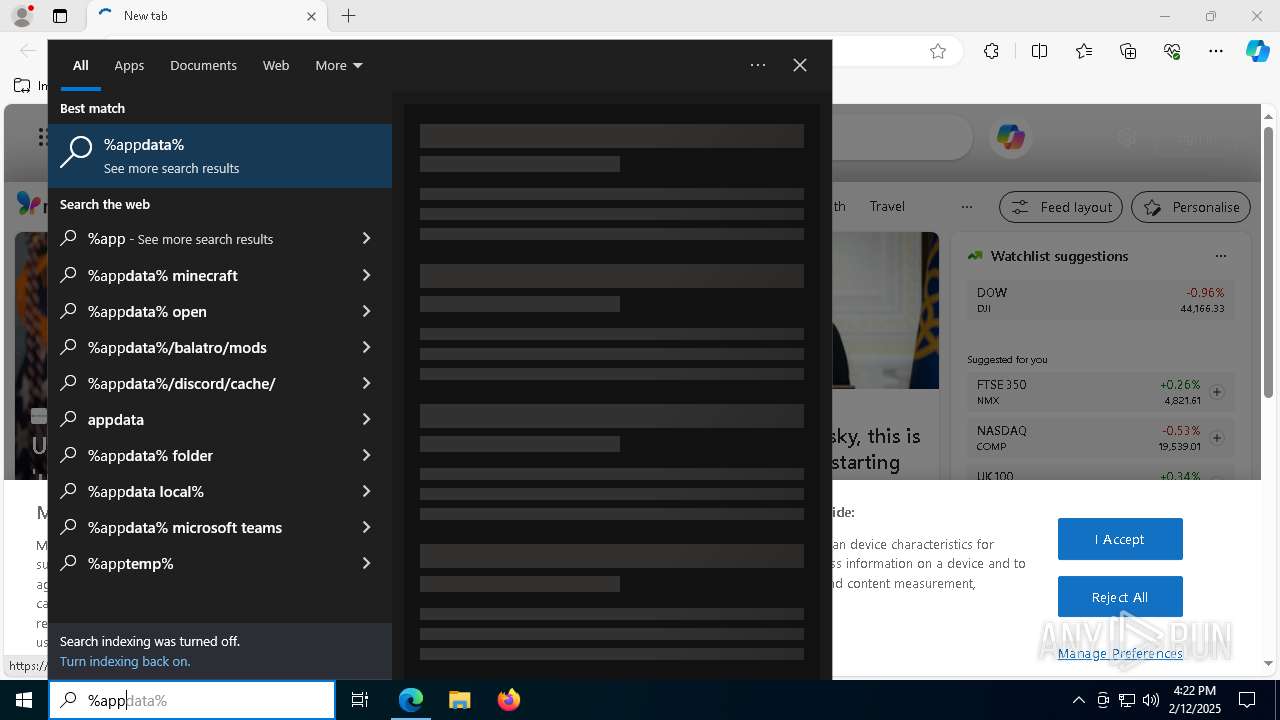
Task: Click 'Turn indexing back on' link
Action: pos(125,661)
